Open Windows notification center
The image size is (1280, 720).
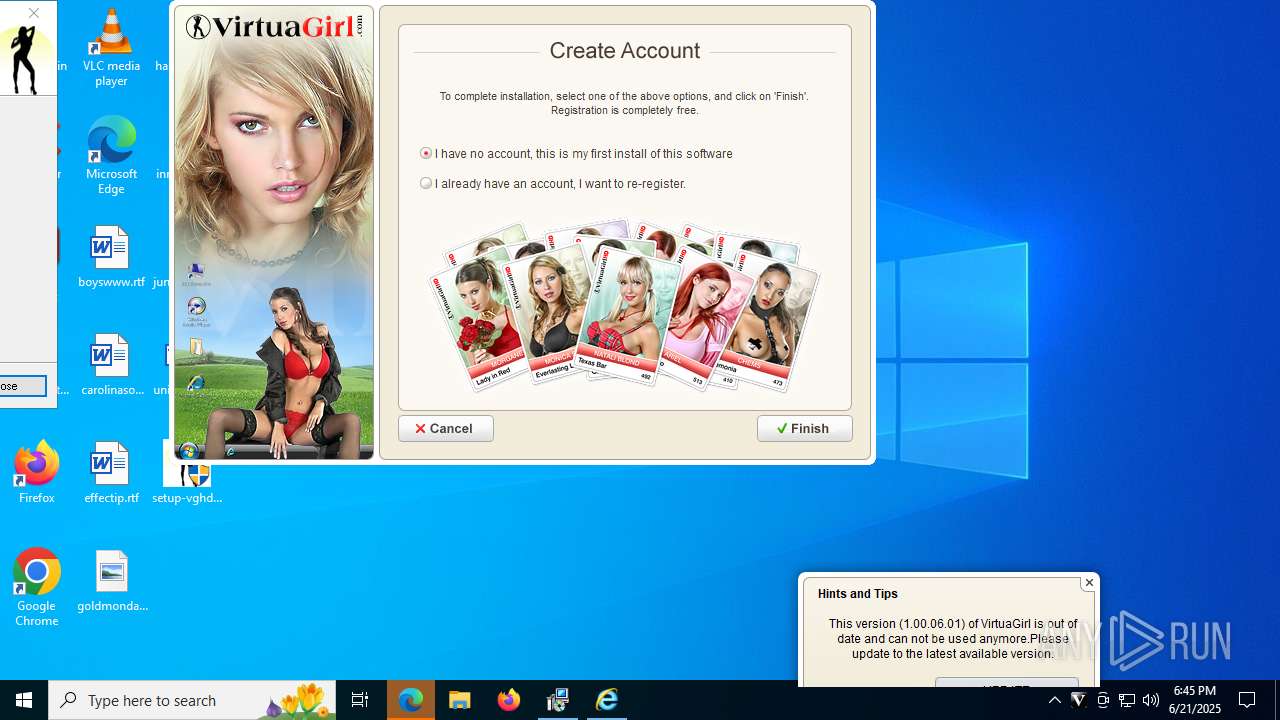pos(1248,700)
